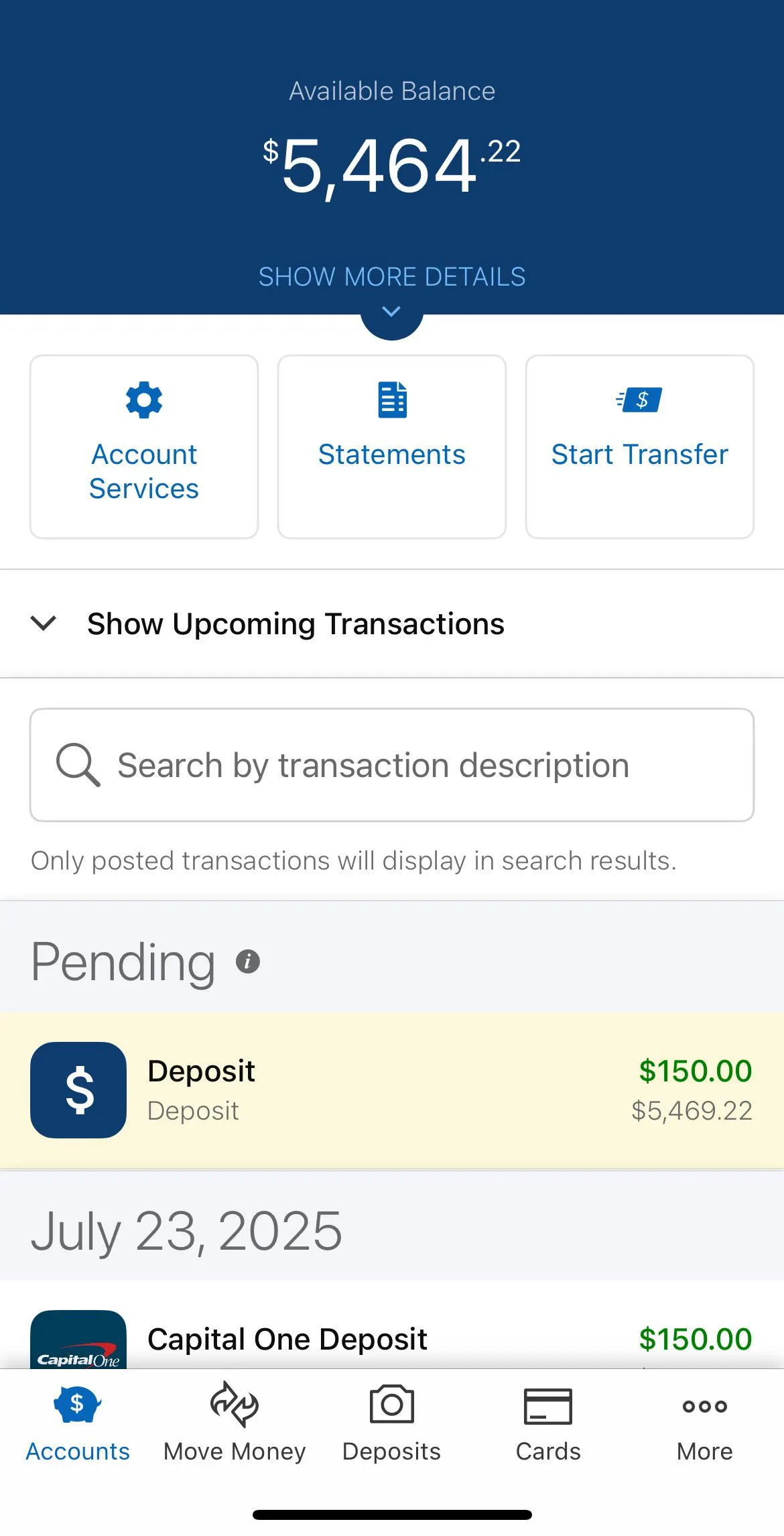This screenshot has width=784, height=1536.
Task: Open the Cards tab
Action: pyautogui.click(x=548, y=1421)
